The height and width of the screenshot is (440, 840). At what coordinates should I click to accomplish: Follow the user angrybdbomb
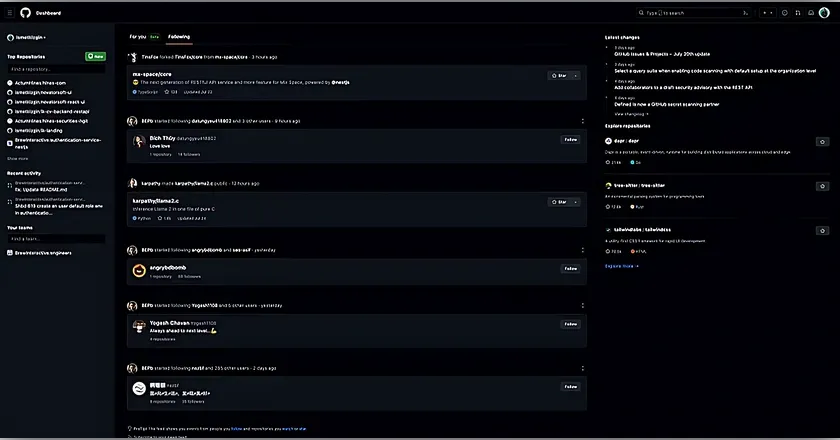[570, 268]
